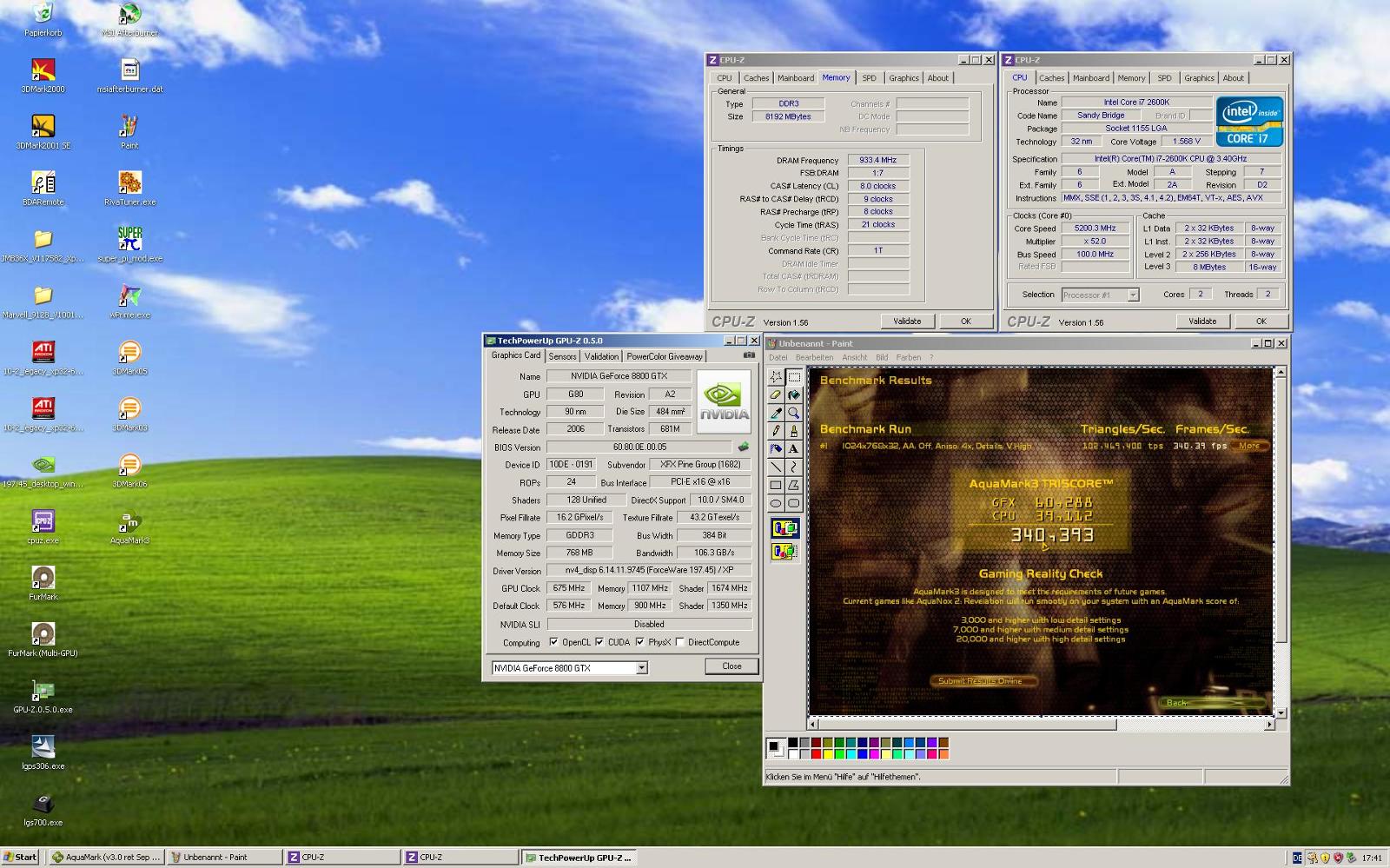The height and width of the screenshot is (868, 1390).
Task: Click the More button beside Frames/Sec.
Action: [1249, 446]
